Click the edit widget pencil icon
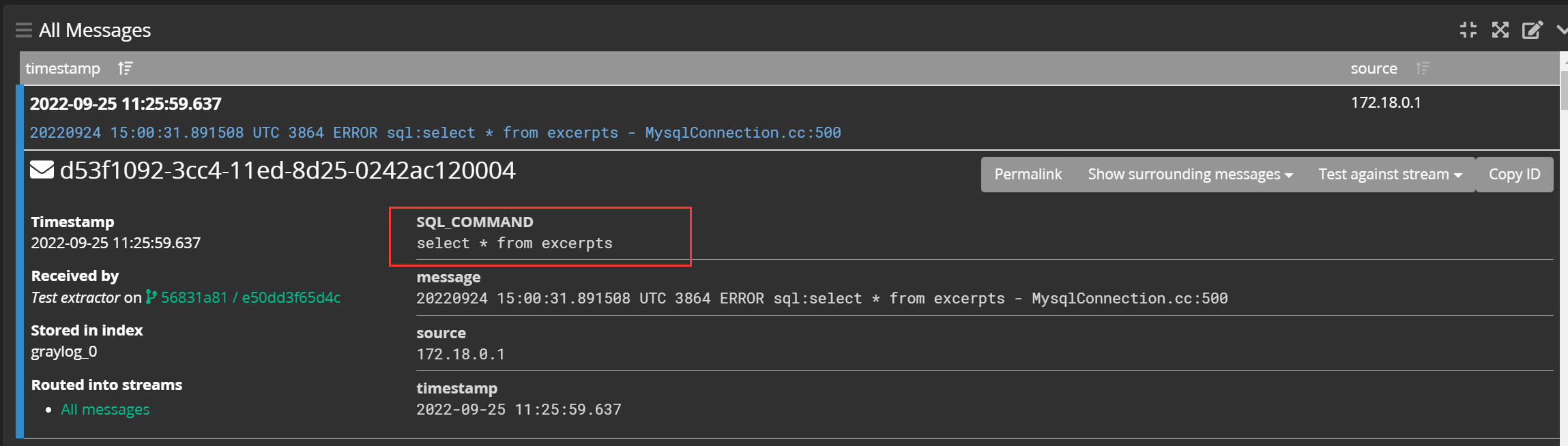Screen dimensions: 1568x446 tap(1533, 30)
